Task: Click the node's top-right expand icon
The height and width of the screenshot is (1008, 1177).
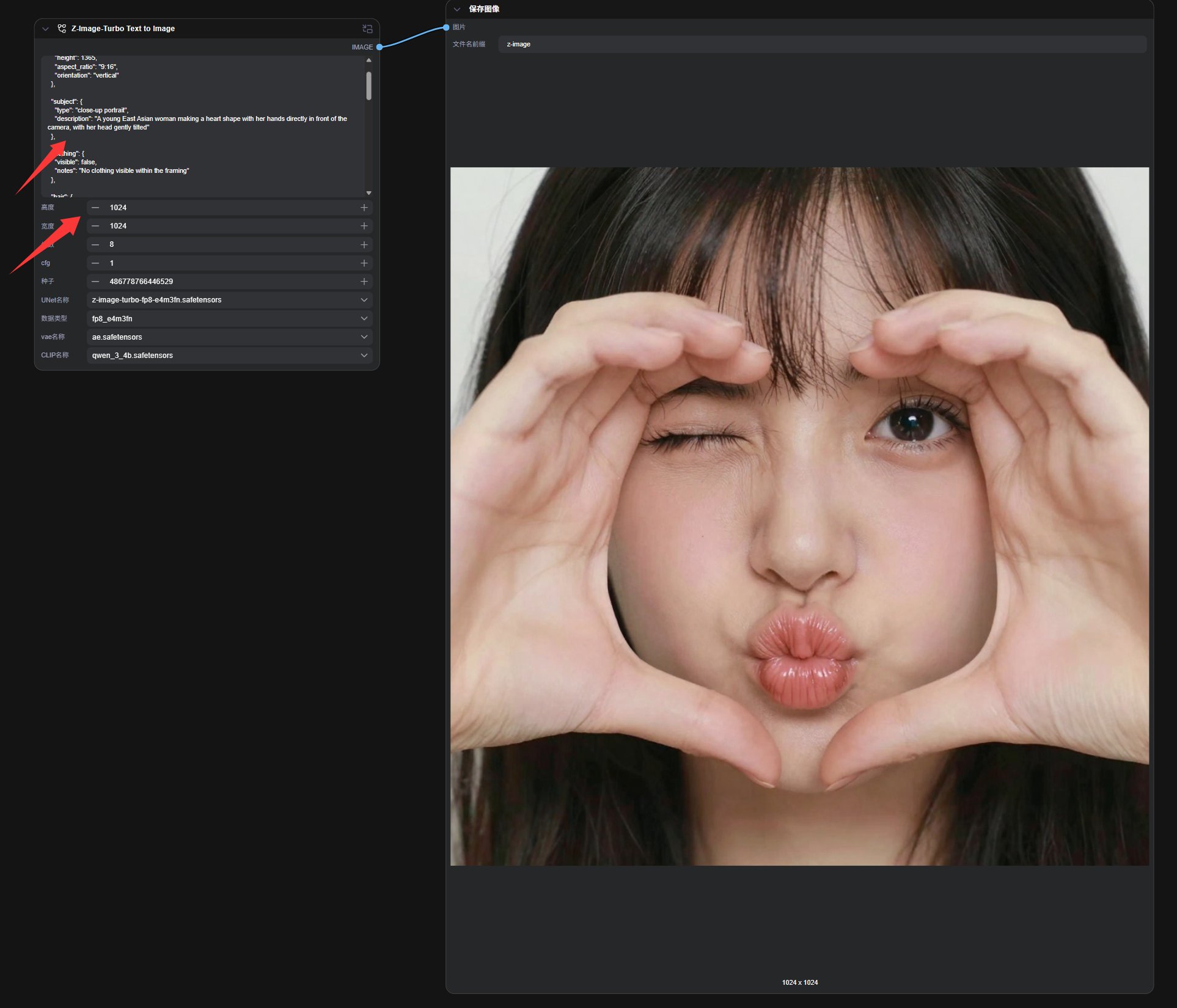Action: (367, 29)
